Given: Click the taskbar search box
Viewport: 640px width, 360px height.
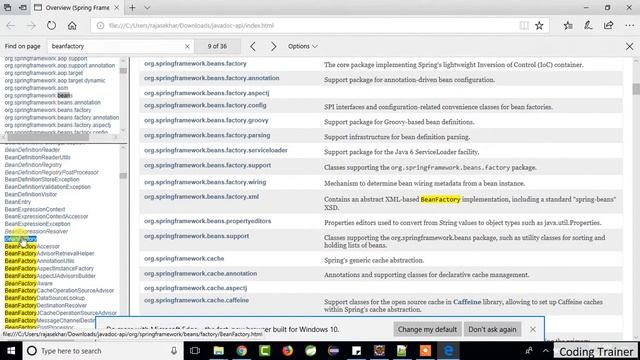Looking at the screenshot, I should [102, 351].
